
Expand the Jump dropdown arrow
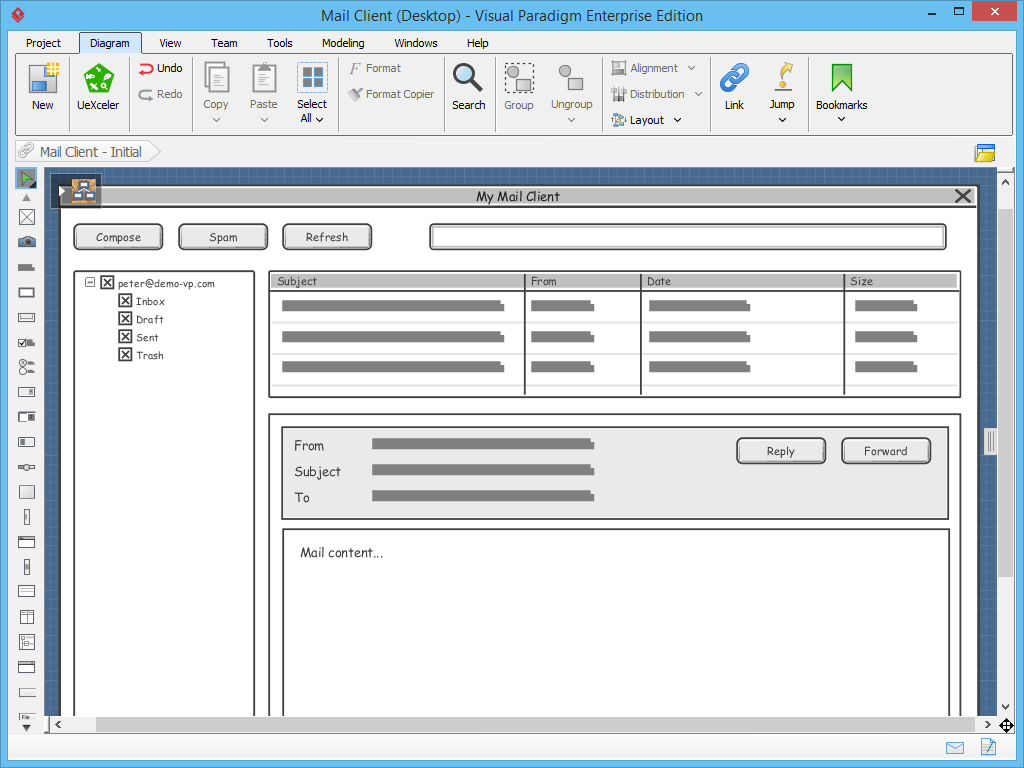click(782, 120)
